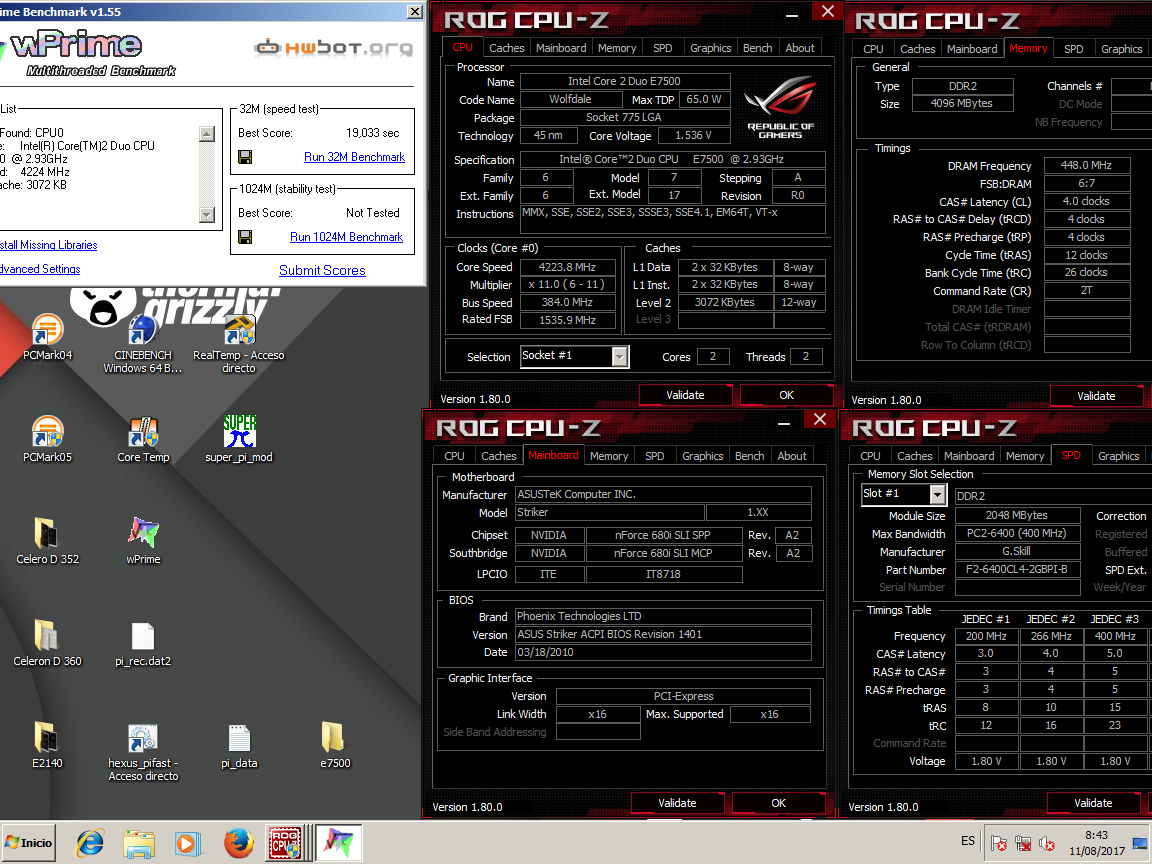Open Windows Media Player from the taskbar

tap(187, 843)
